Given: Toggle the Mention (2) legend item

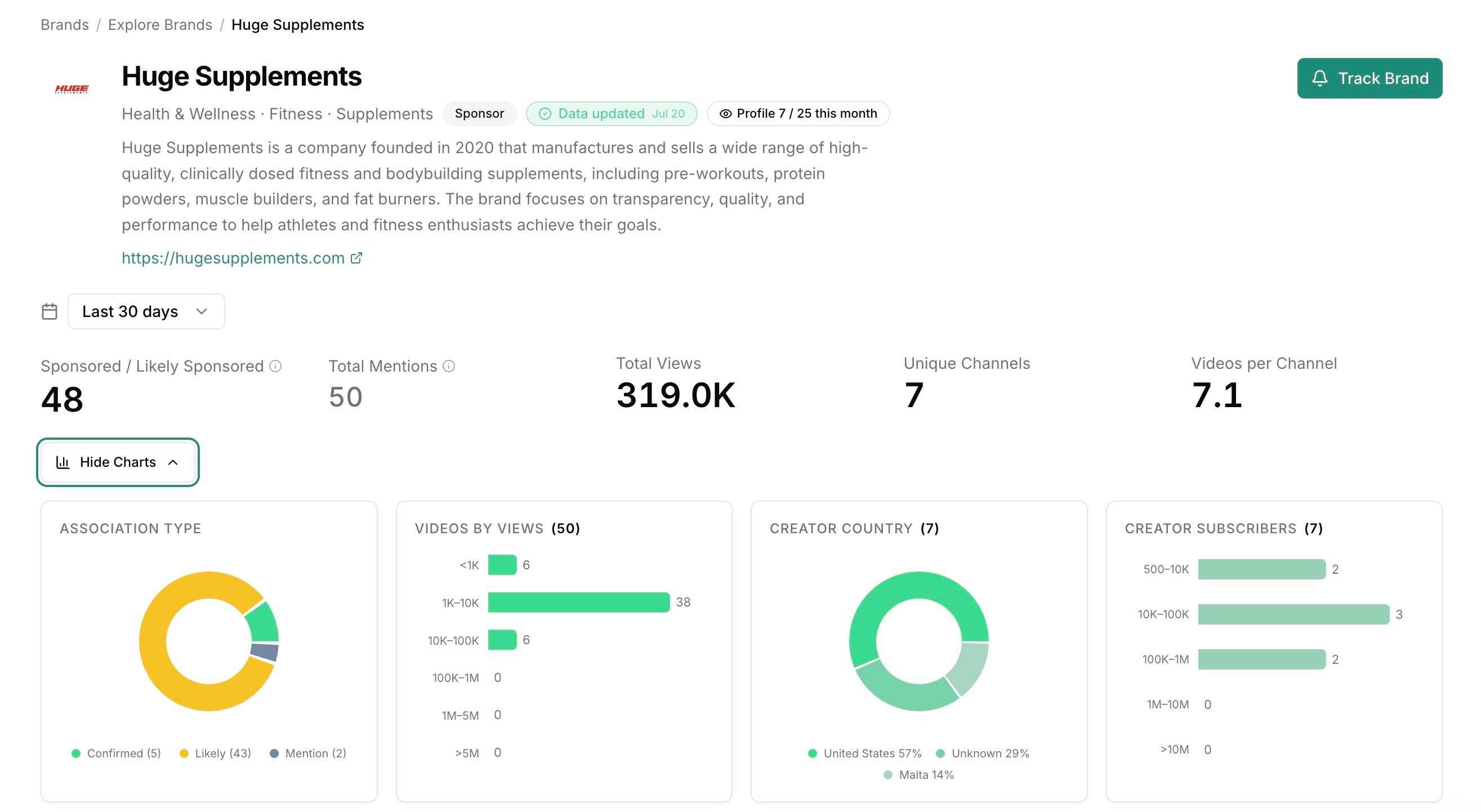Looking at the screenshot, I should tap(308, 753).
